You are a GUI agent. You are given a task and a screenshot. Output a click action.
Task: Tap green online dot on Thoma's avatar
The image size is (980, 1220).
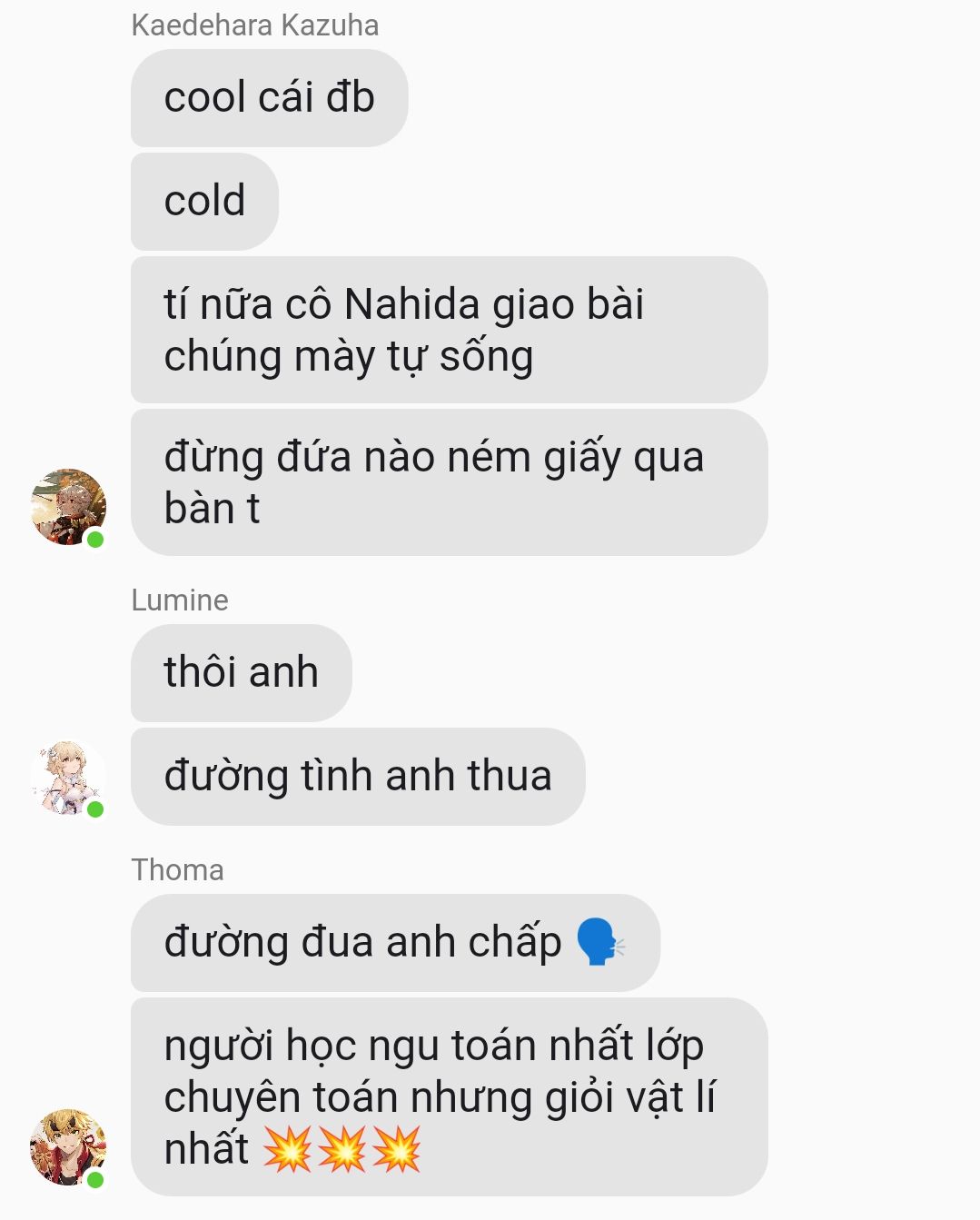pyautogui.click(x=95, y=1179)
